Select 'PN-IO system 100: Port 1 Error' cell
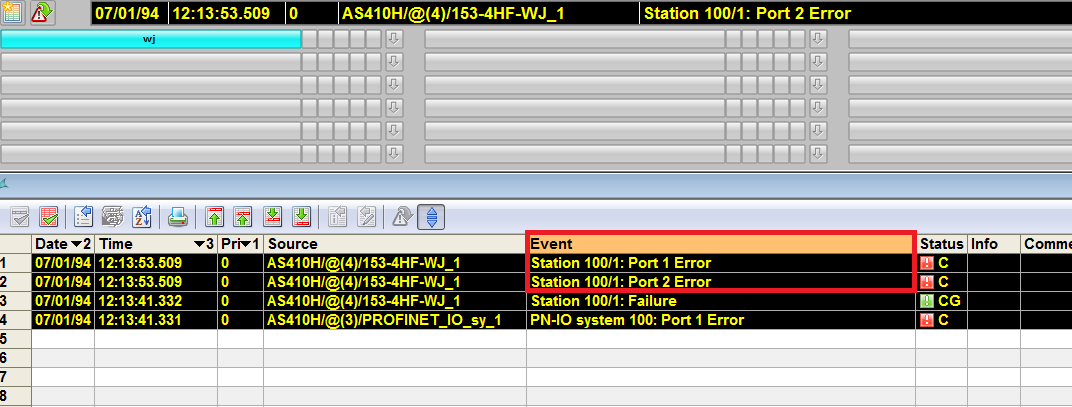This screenshot has width=1072, height=407. (x=721, y=320)
